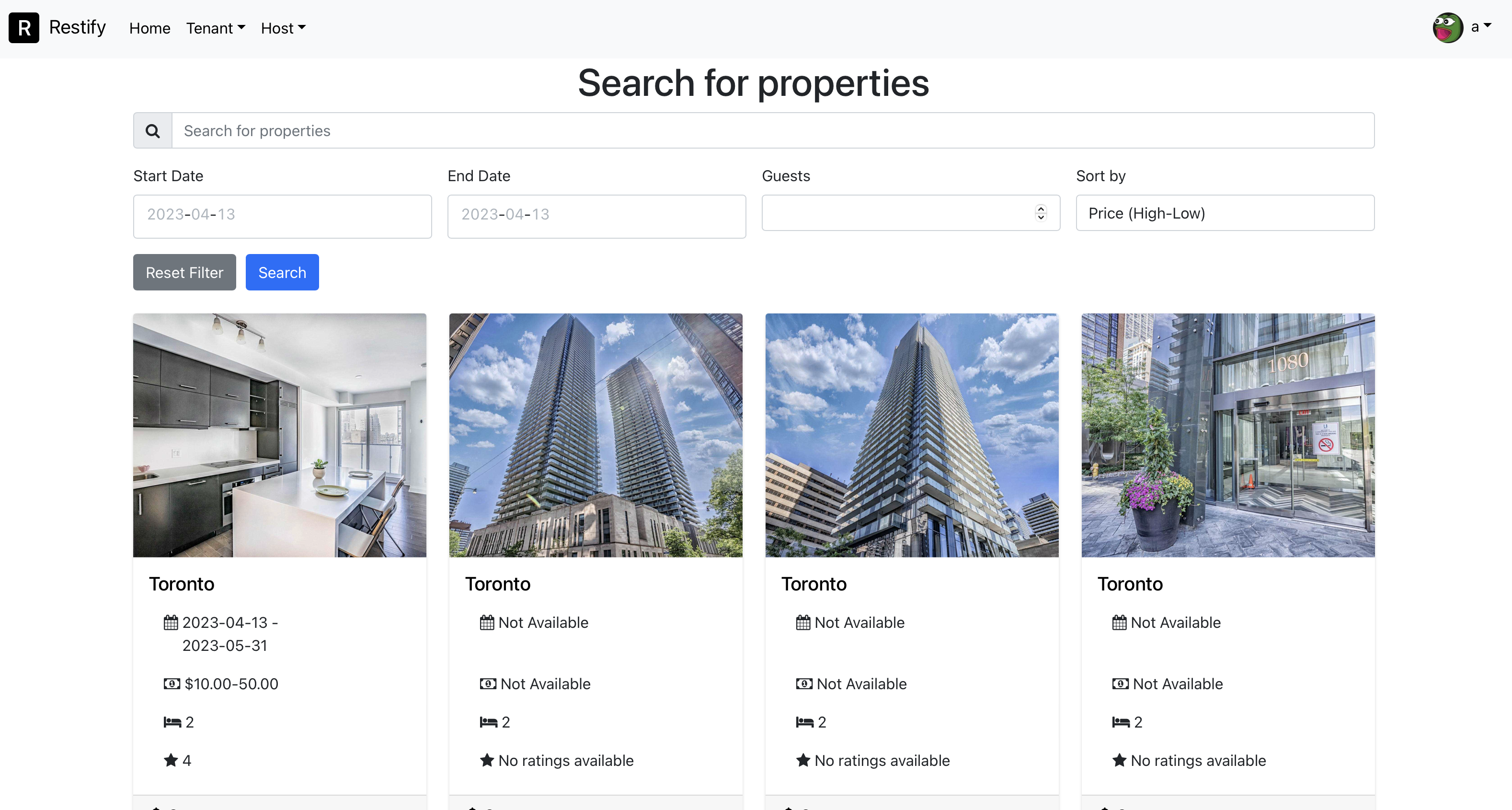The width and height of the screenshot is (1512, 810).
Task: Focus the Search for properties text field
Action: tap(773, 130)
